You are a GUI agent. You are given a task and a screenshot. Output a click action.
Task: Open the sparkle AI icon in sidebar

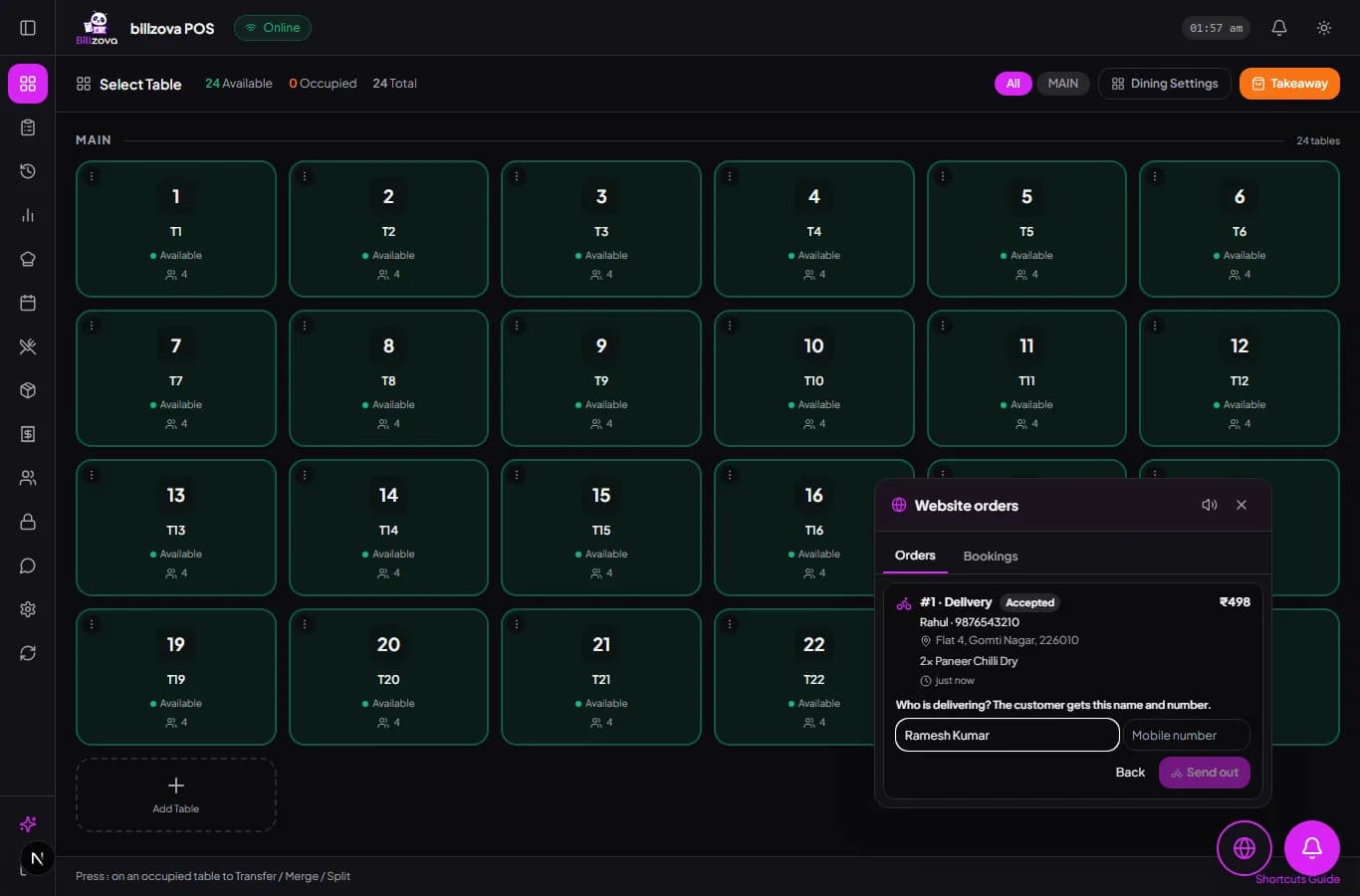click(x=28, y=824)
